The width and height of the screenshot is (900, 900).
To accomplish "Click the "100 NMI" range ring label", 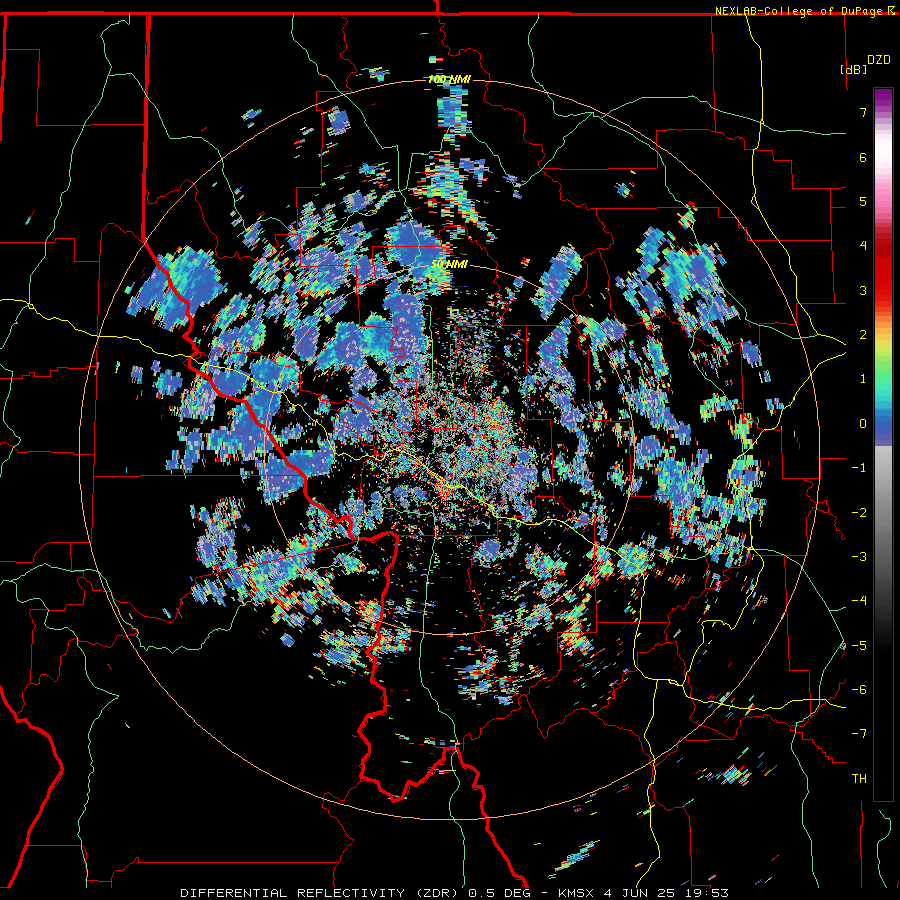I will click(449, 79).
